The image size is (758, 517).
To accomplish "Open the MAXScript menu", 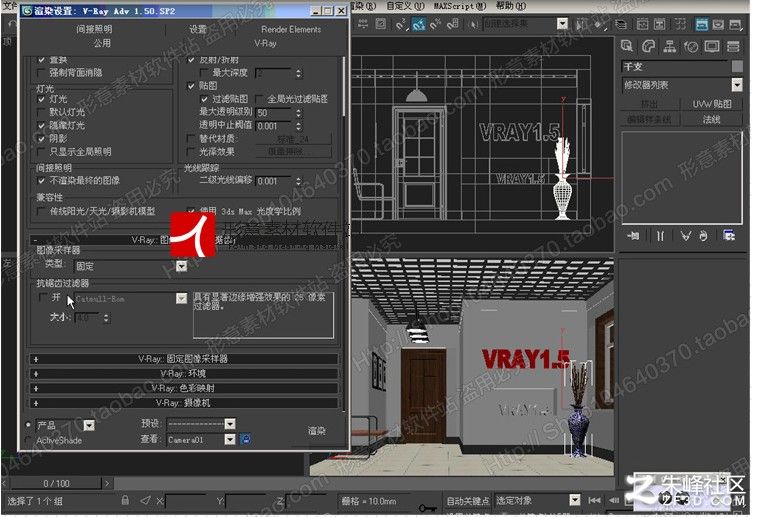I will (x=460, y=6).
